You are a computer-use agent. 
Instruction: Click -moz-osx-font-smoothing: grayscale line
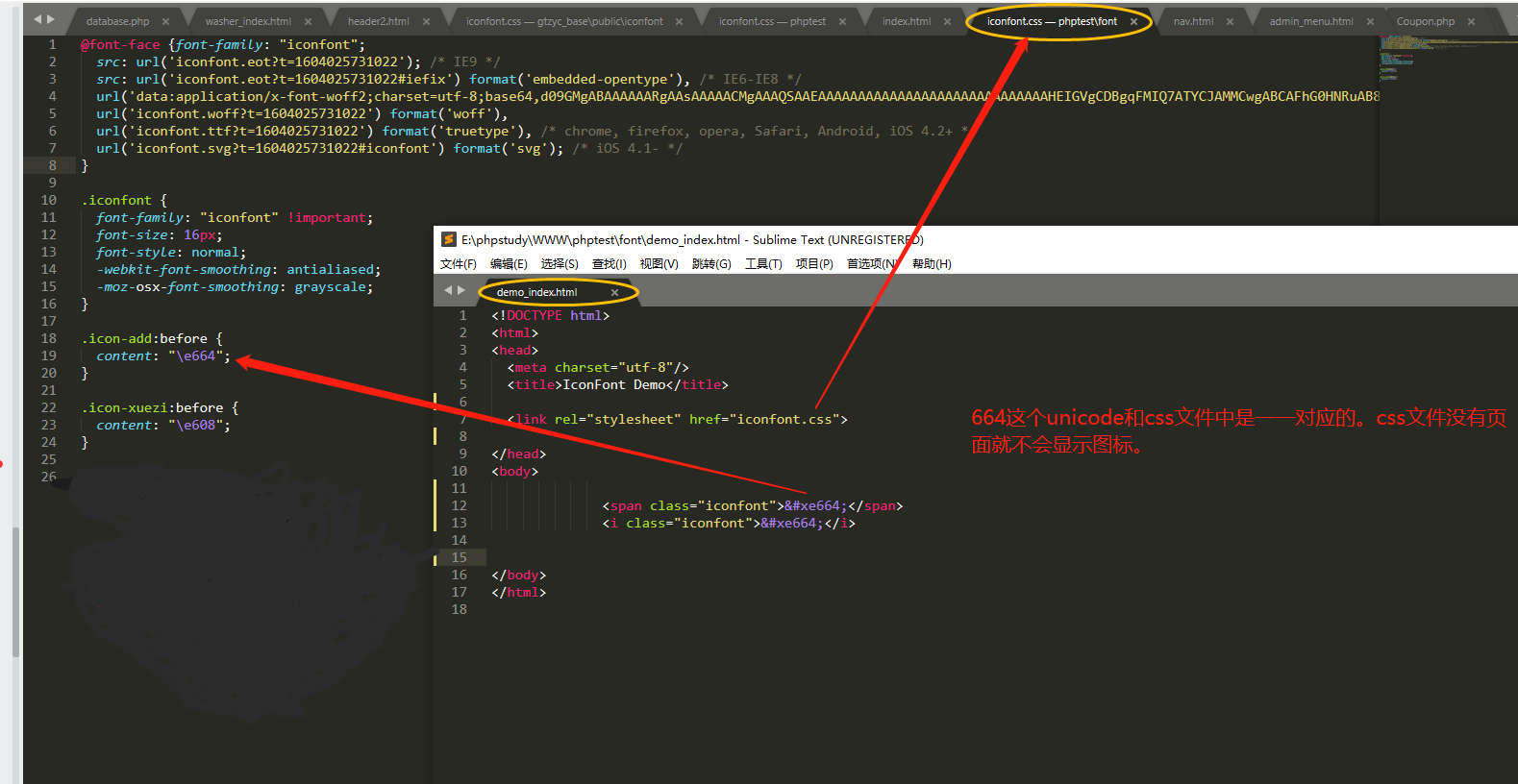click(x=234, y=286)
